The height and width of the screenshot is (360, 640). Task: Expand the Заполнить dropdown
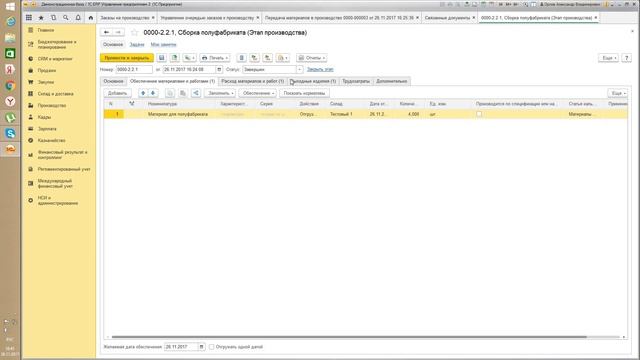[220, 93]
